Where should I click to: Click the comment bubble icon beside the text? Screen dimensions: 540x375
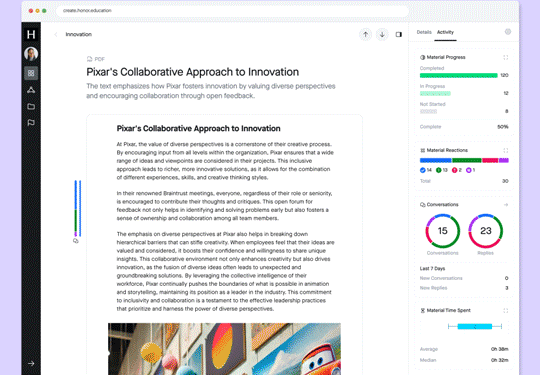coord(76,241)
